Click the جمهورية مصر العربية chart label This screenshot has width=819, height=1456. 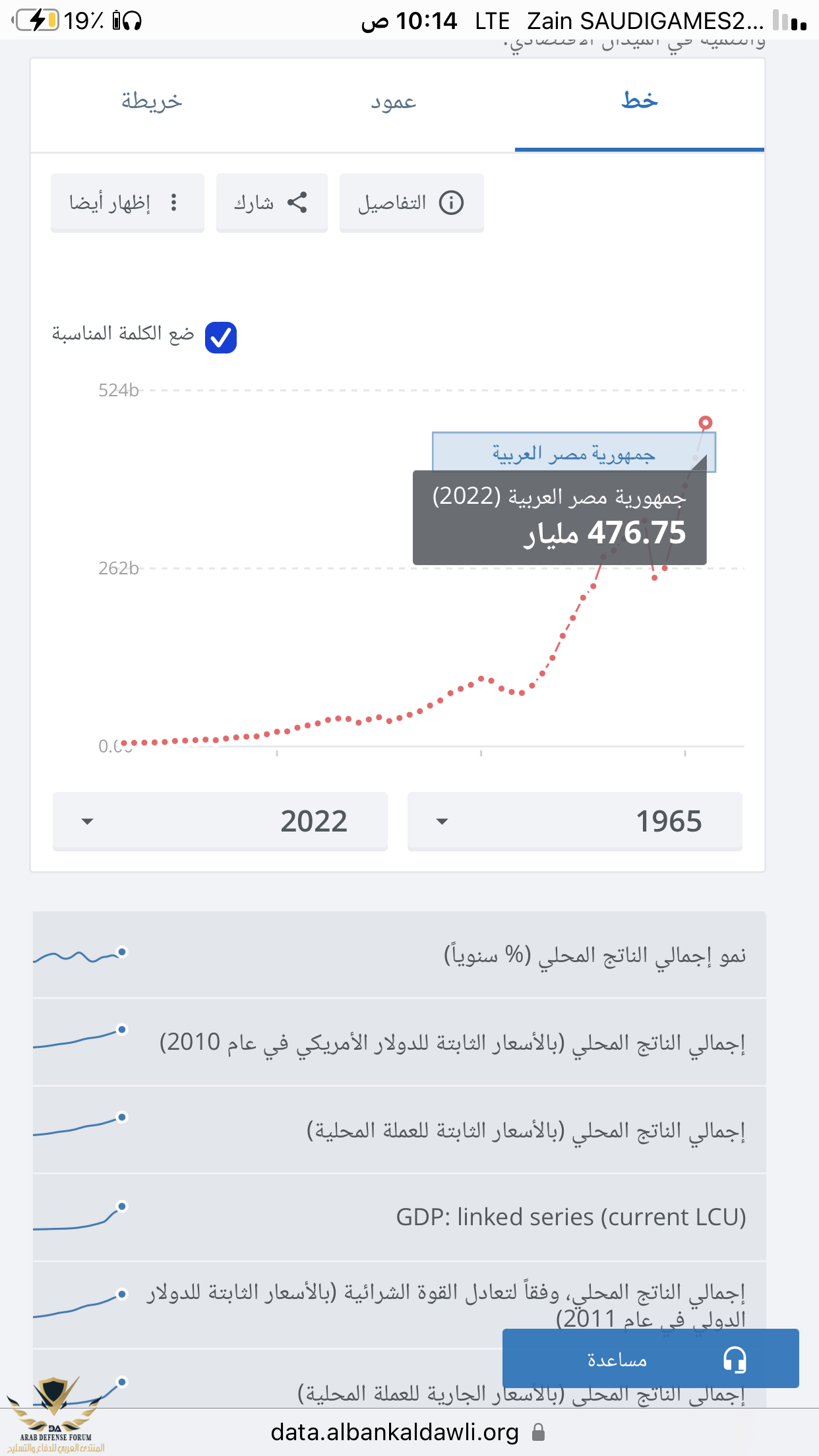[x=572, y=453]
